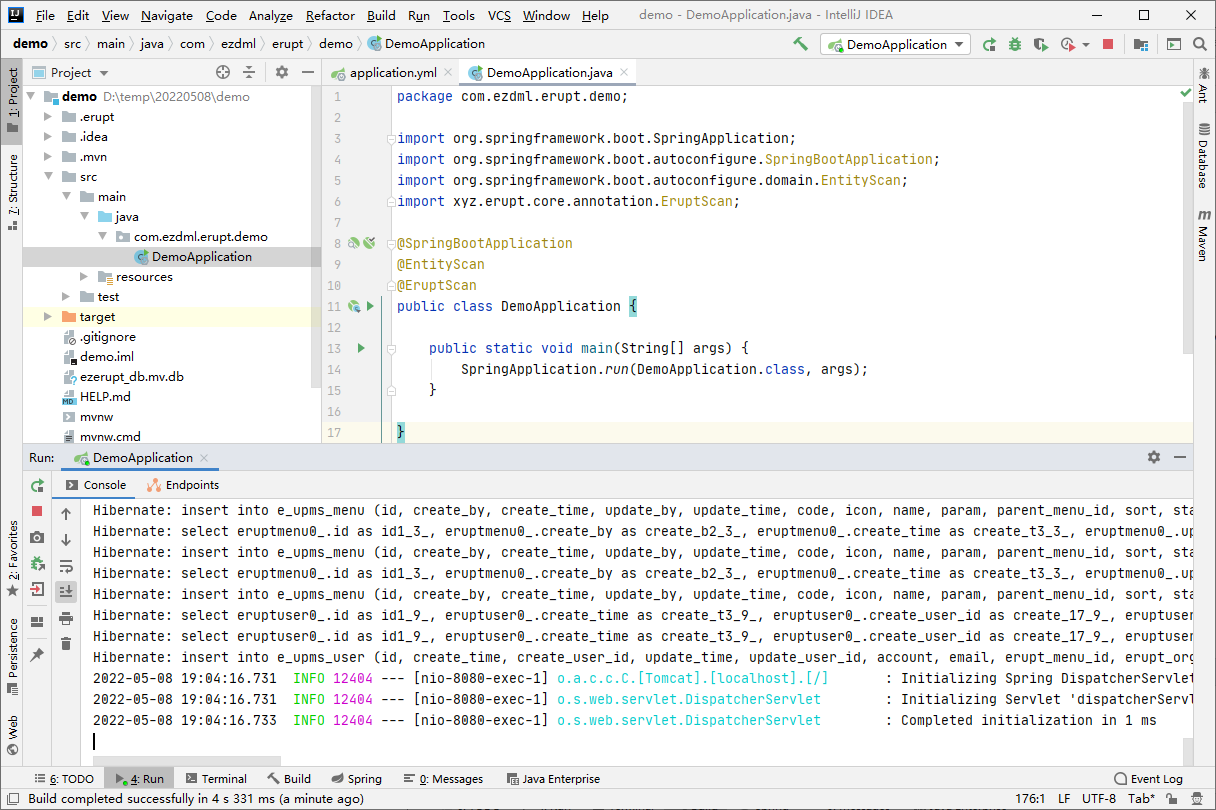The image size is (1216, 810).
Task: Build the project with the hammer icon
Action: (x=800, y=44)
